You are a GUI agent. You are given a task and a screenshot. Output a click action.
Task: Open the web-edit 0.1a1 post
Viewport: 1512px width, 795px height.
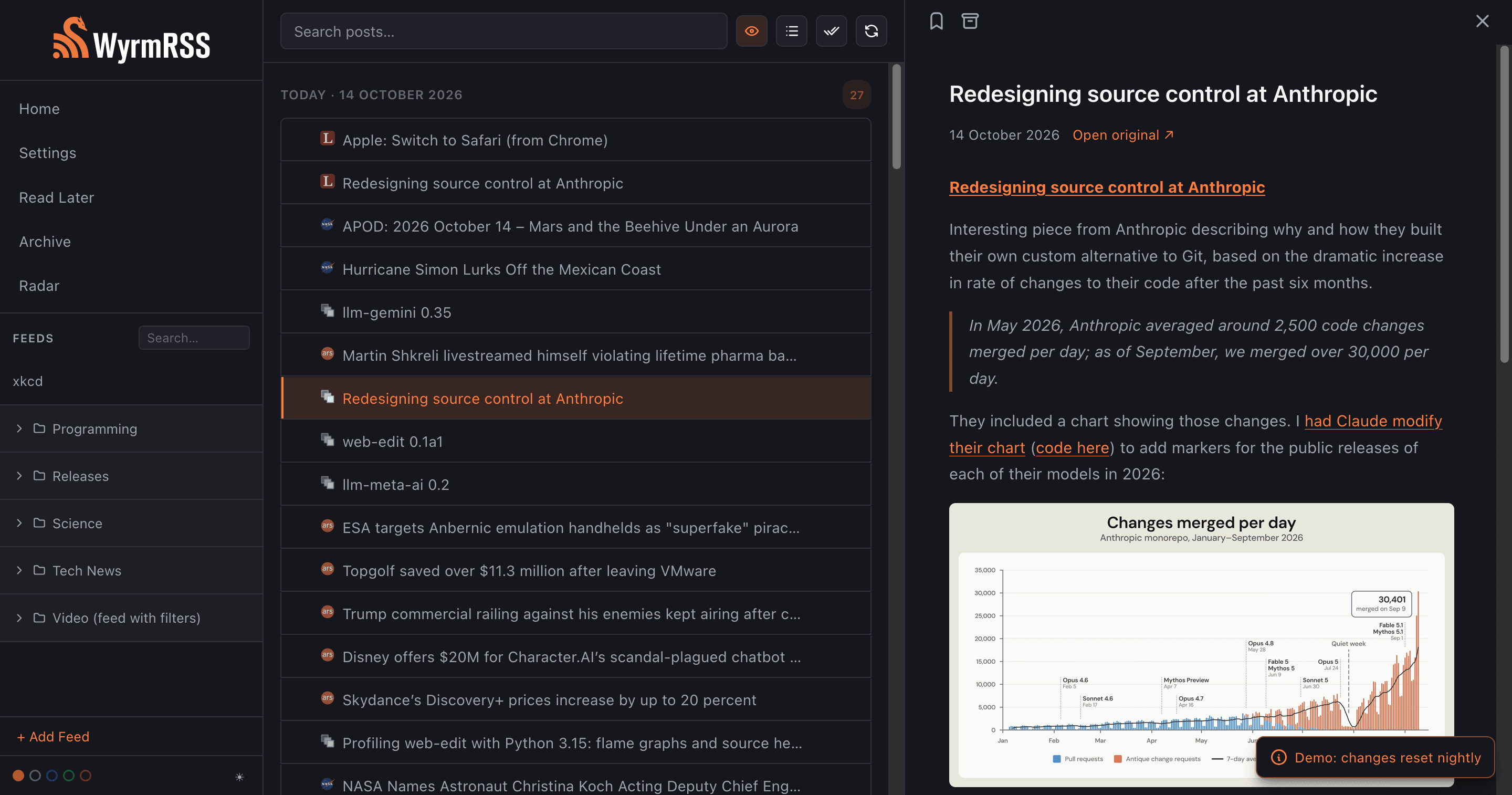576,441
